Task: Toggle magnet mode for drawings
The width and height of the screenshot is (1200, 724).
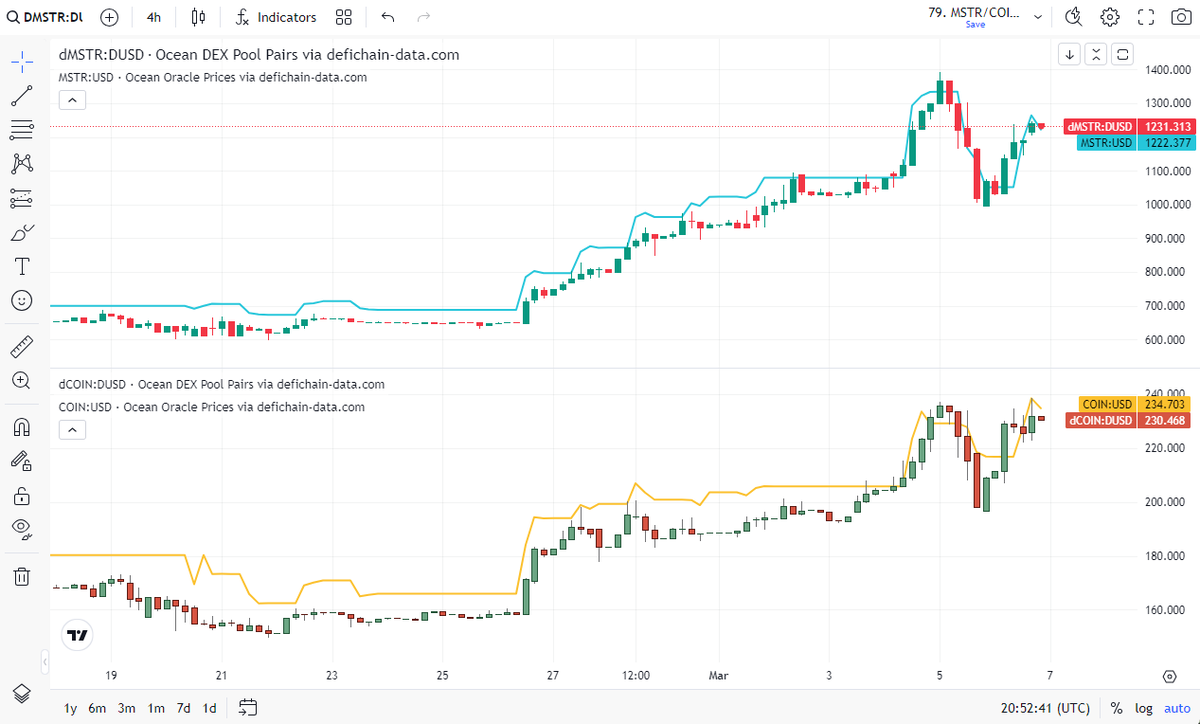Action: pos(22,427)
